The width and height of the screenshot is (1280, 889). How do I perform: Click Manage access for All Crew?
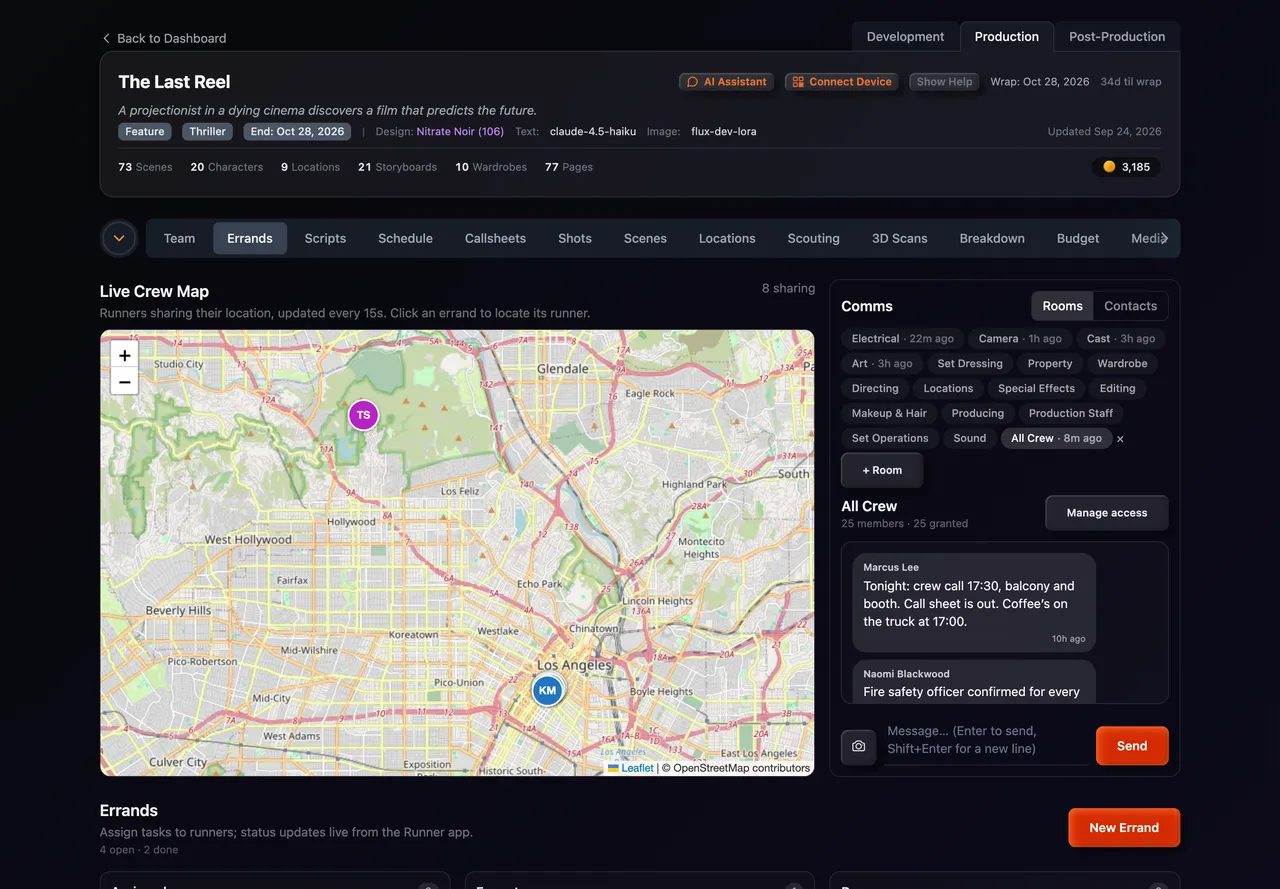[x=1107, y=513]
